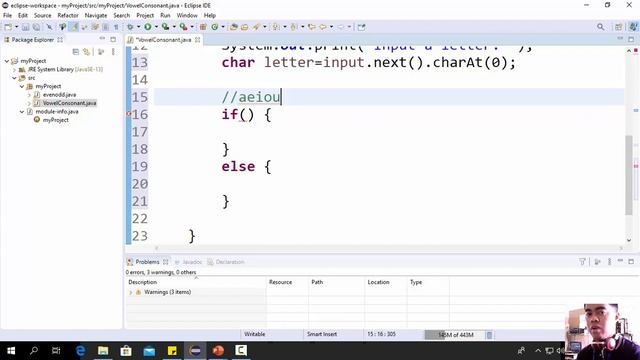Toggle Skip All Breakpoints icon
The height and width of the screenshot is (360, 640).
[49, 27]
